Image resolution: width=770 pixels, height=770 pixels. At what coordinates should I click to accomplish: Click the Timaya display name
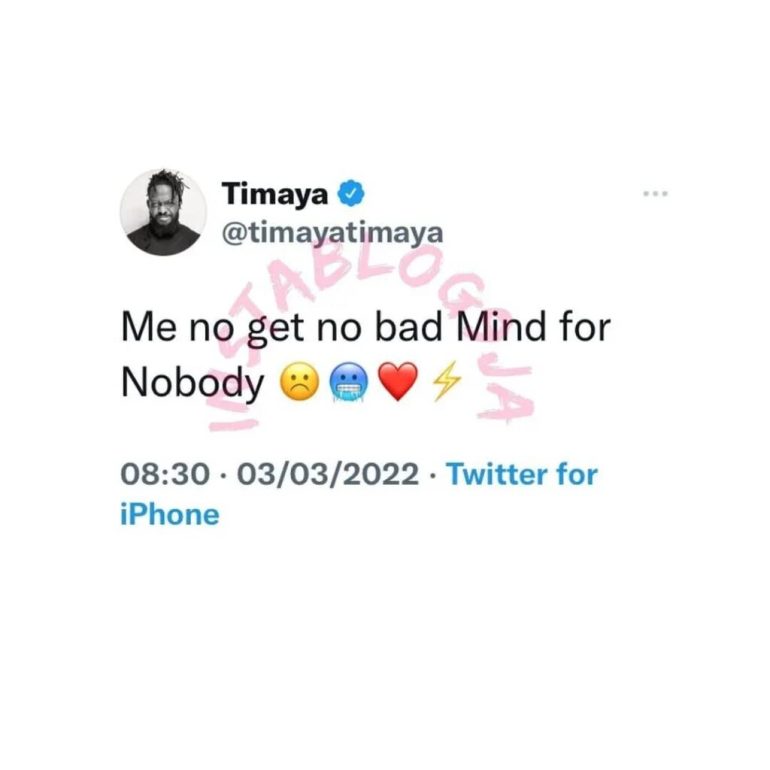pyautogui.click(x=275, y=193)
